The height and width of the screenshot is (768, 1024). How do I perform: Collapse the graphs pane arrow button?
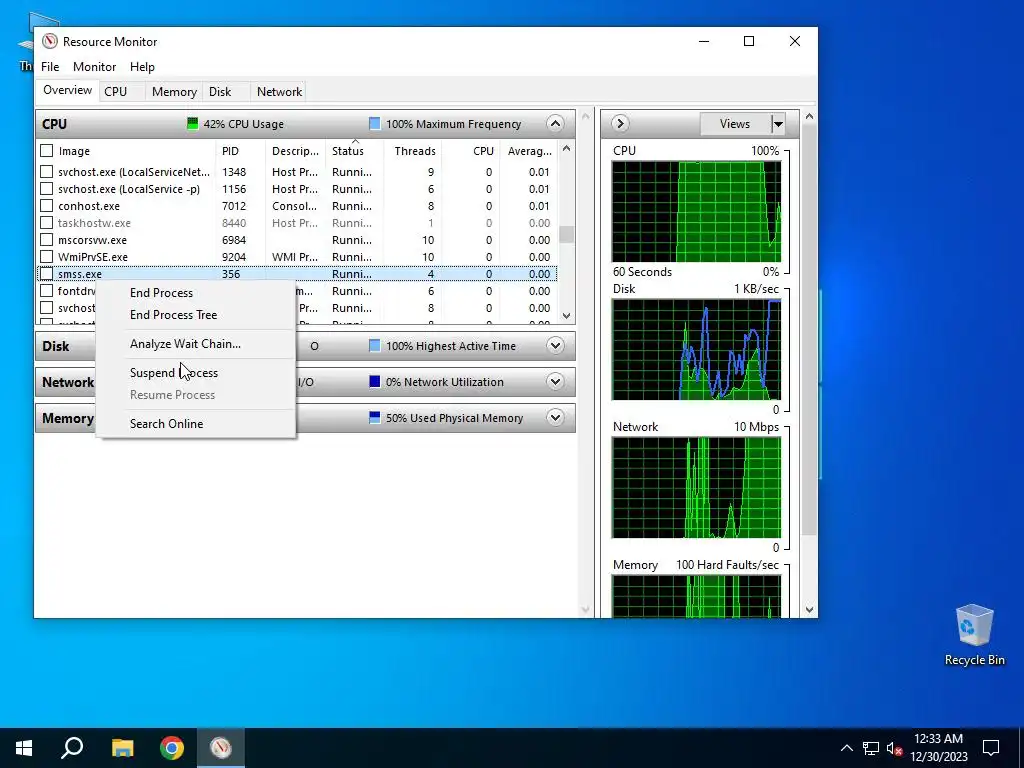point(620,123)
